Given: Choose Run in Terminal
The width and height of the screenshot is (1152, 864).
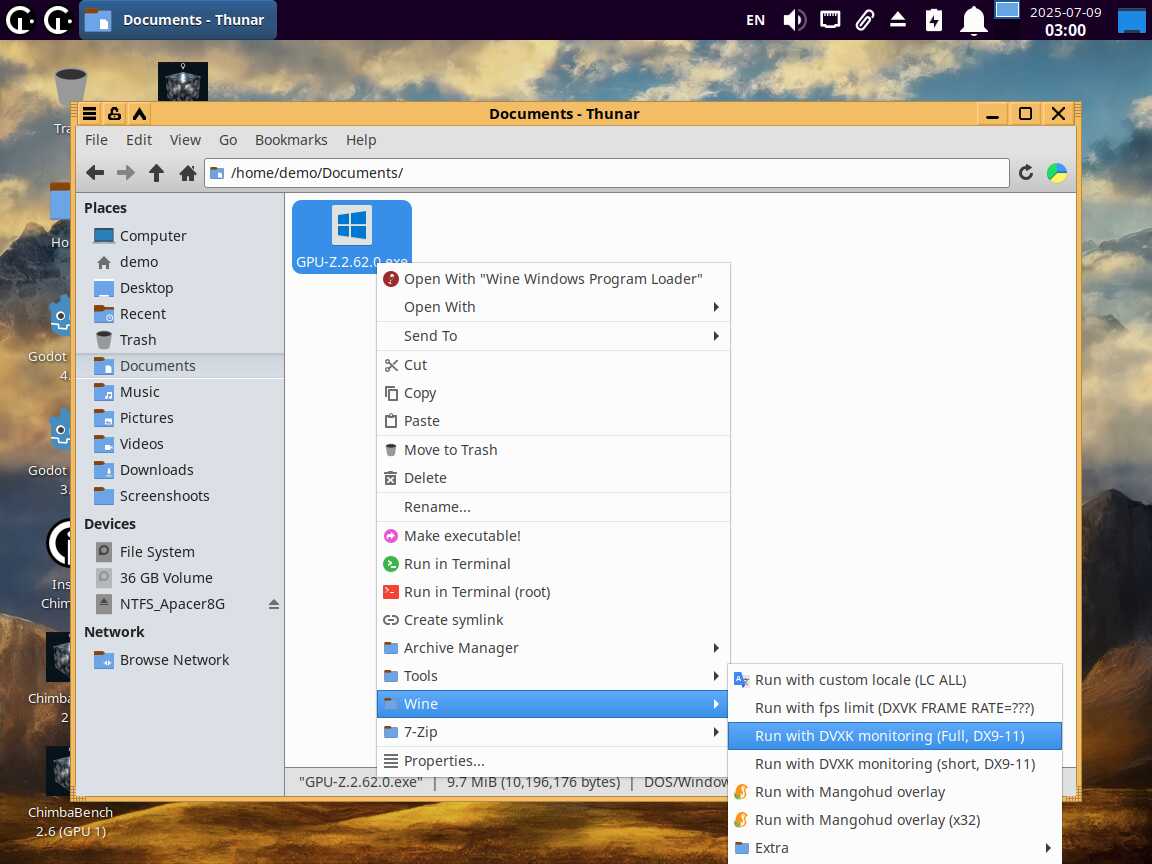Looking at the screenshot, I should (553, 564).
